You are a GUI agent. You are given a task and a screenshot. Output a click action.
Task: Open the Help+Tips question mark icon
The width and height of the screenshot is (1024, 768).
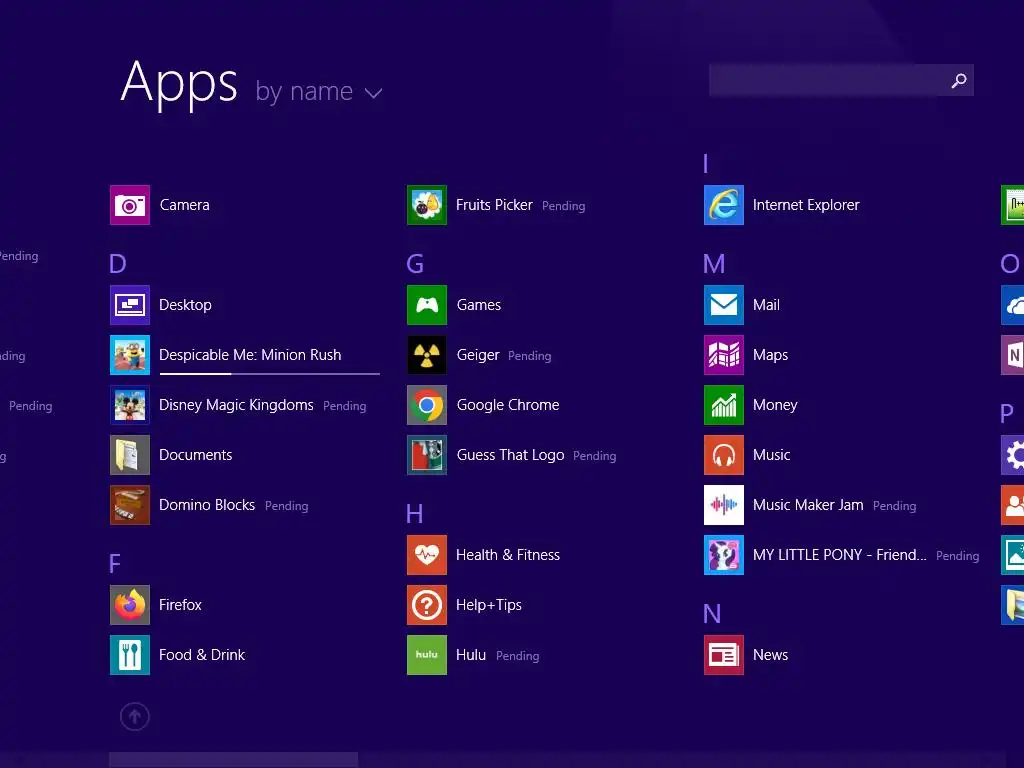coord(426,605)
